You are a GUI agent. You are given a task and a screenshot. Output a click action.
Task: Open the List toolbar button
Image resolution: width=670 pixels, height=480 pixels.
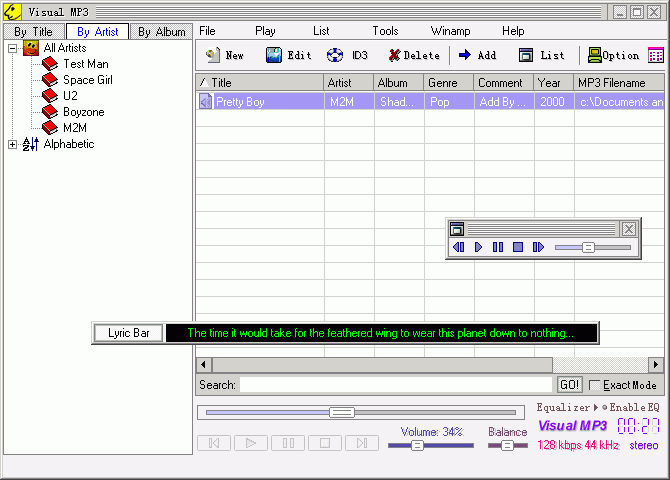point(541,55)
